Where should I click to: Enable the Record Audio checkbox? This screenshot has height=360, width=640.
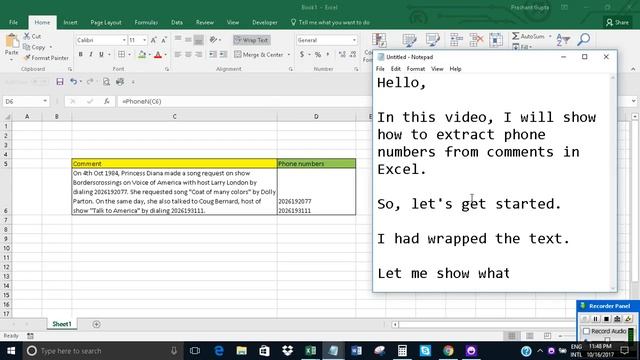[x=587, y=331]
